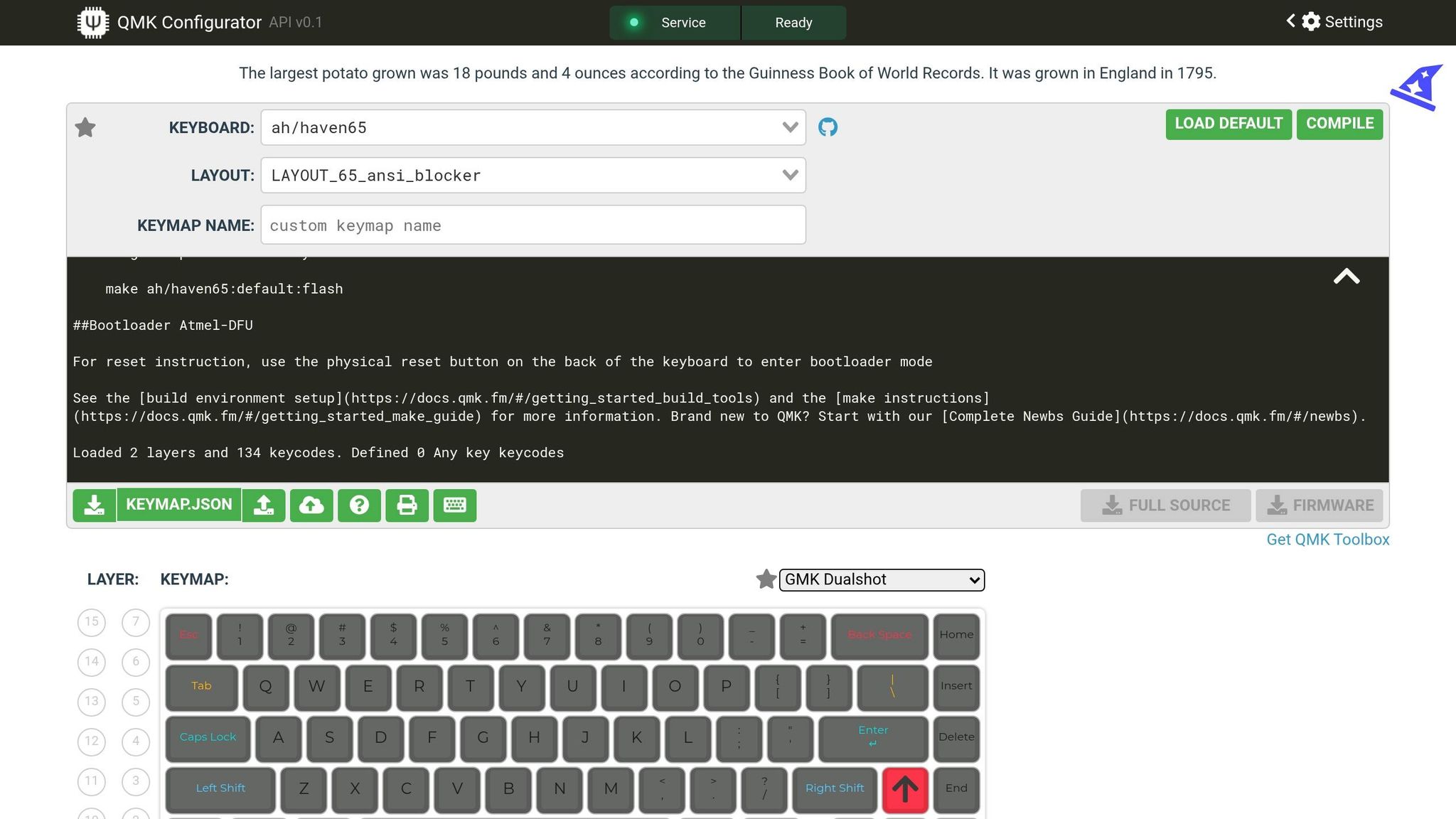This screenshot has height=819, width=1456.
Task: View keyboard source on GitHub
Action: tap(828, 127)
